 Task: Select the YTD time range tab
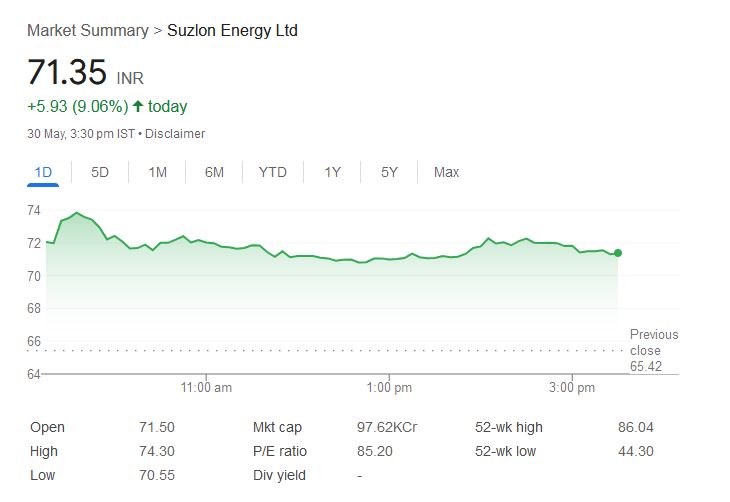pos(272,172)
